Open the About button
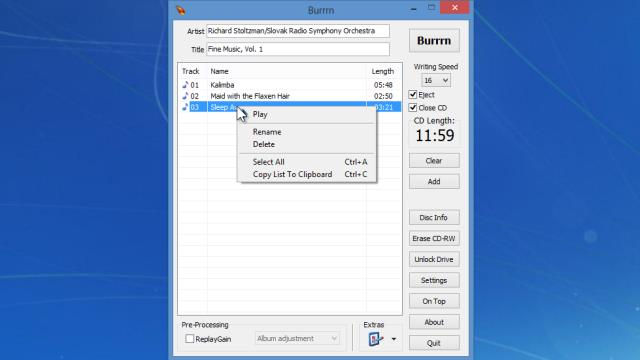The image size is (640, 360). tap(434, 322)
